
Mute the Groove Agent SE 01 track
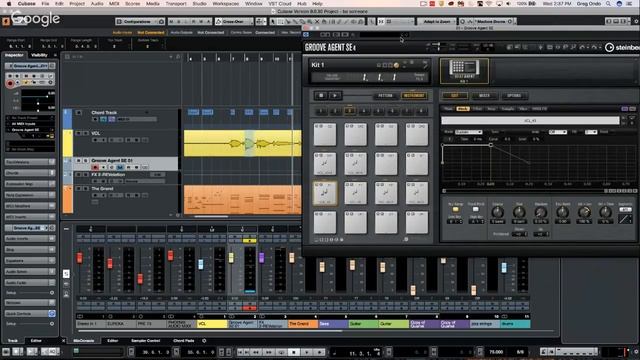(x=78, y=160)
